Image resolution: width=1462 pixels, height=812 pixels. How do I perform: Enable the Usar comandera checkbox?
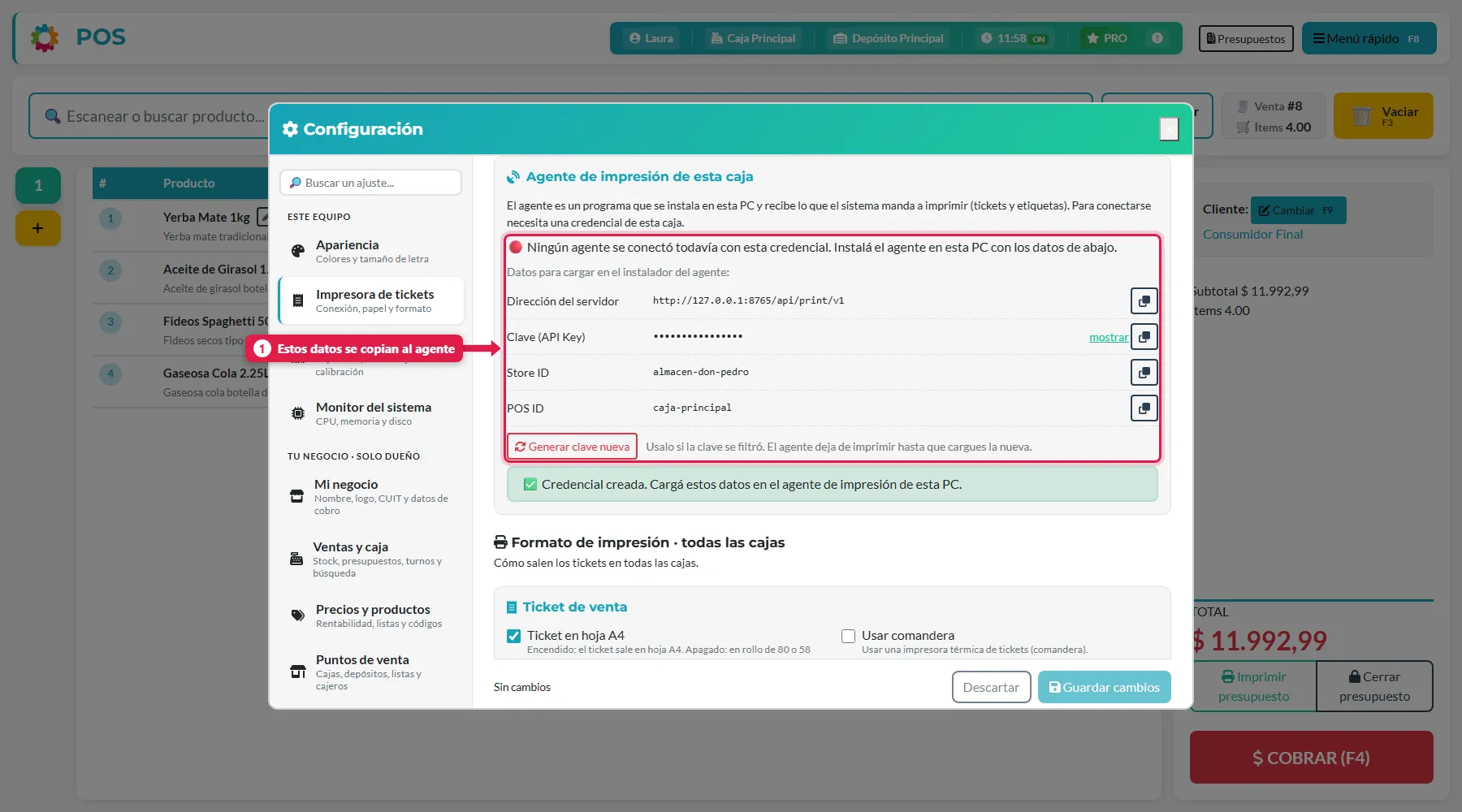pos(848,636)
